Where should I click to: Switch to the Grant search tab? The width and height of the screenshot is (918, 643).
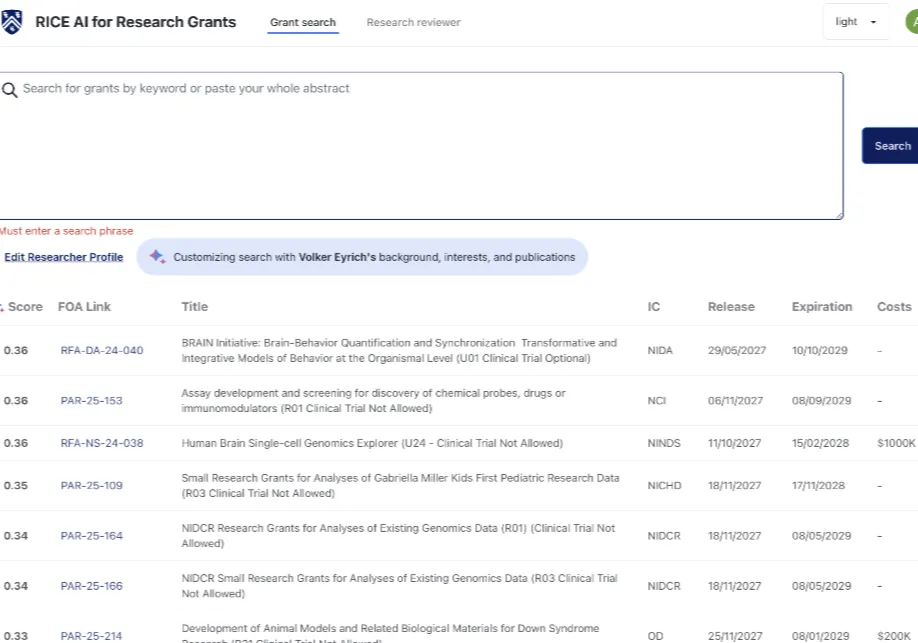303,22
